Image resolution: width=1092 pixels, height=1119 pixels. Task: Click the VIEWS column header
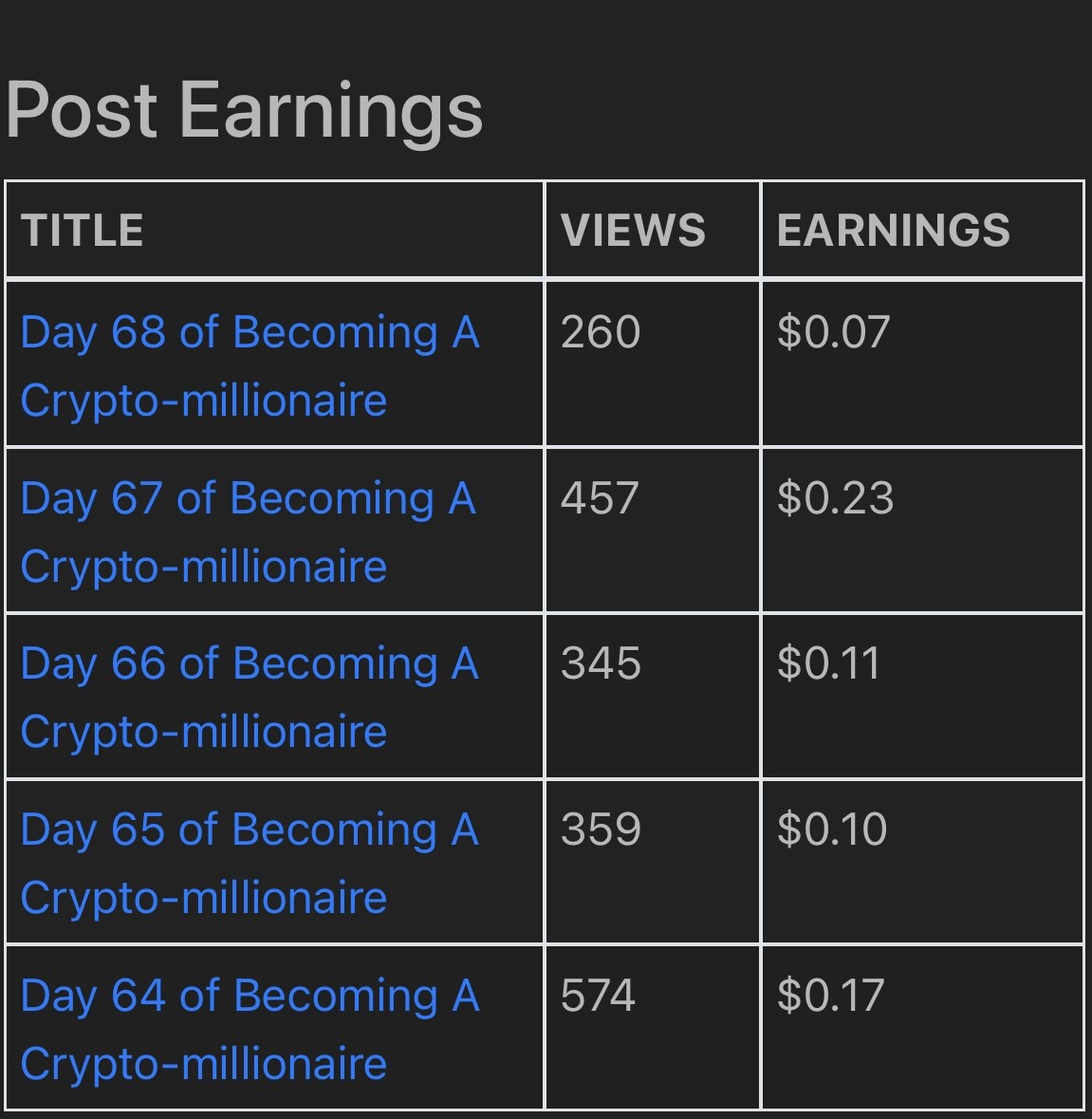633,230
